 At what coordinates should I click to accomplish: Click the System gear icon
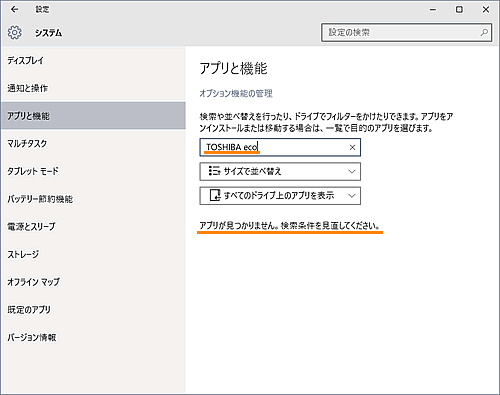[x=15, y=33]
